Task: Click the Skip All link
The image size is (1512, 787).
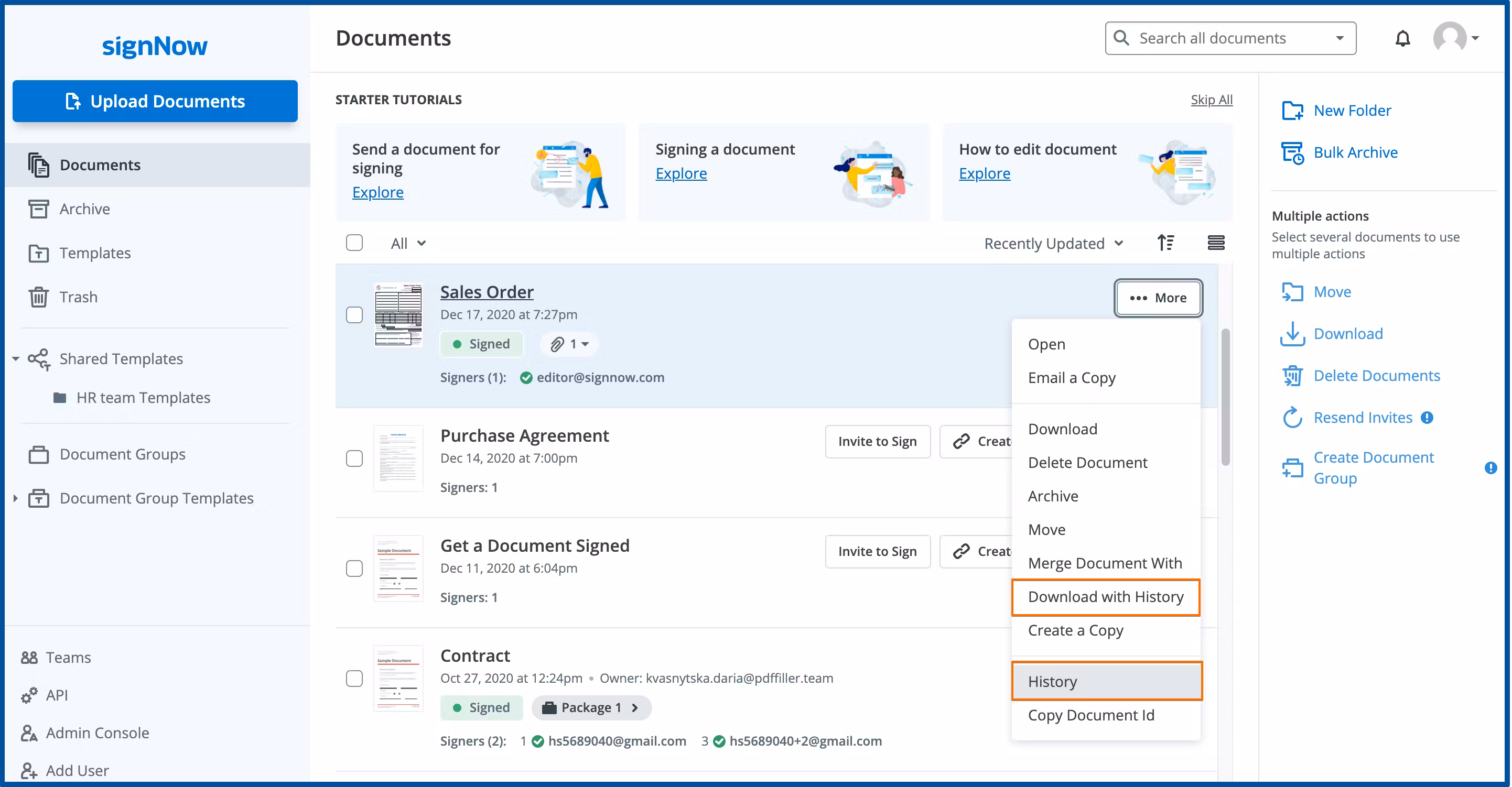Action: coord(1212,100)
